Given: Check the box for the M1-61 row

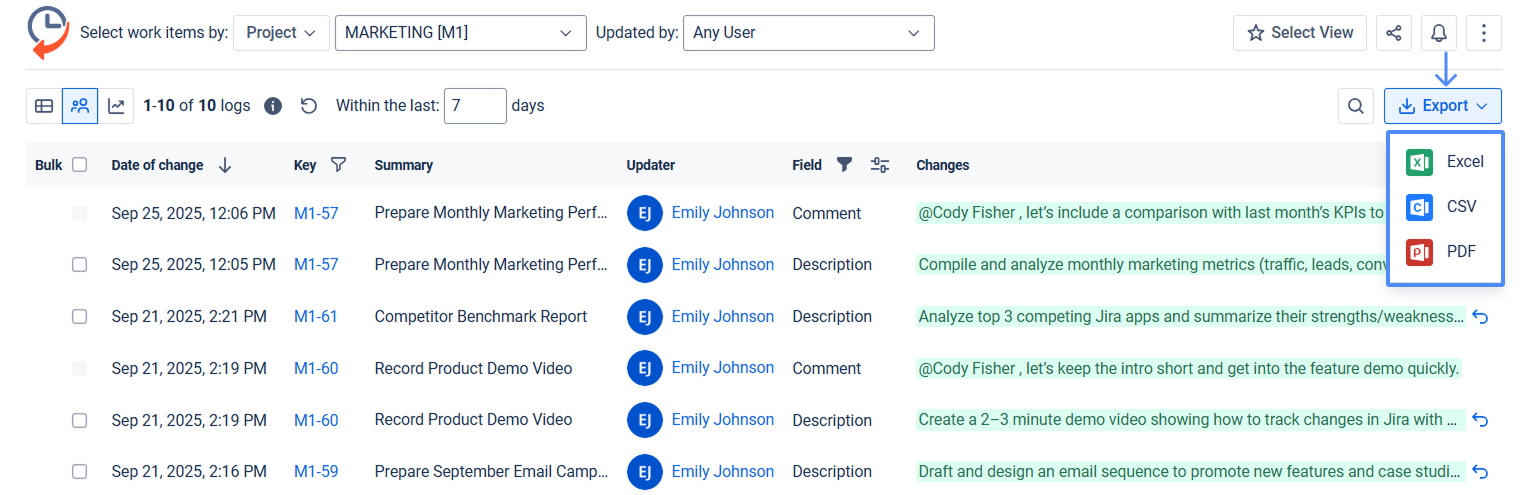Looking at the screenshot, I should (x=80, y=317).
